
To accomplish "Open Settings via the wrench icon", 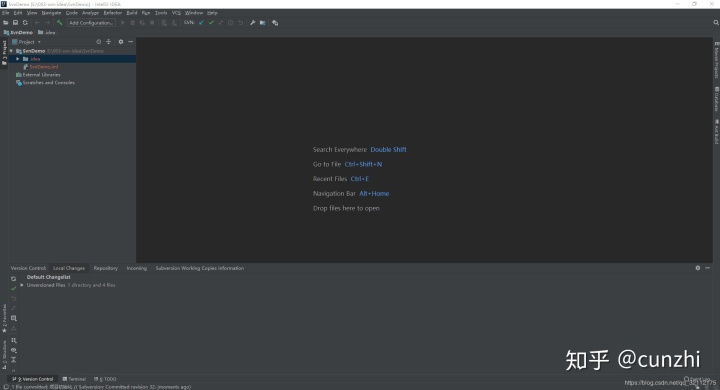I will (x=253, y=23).
